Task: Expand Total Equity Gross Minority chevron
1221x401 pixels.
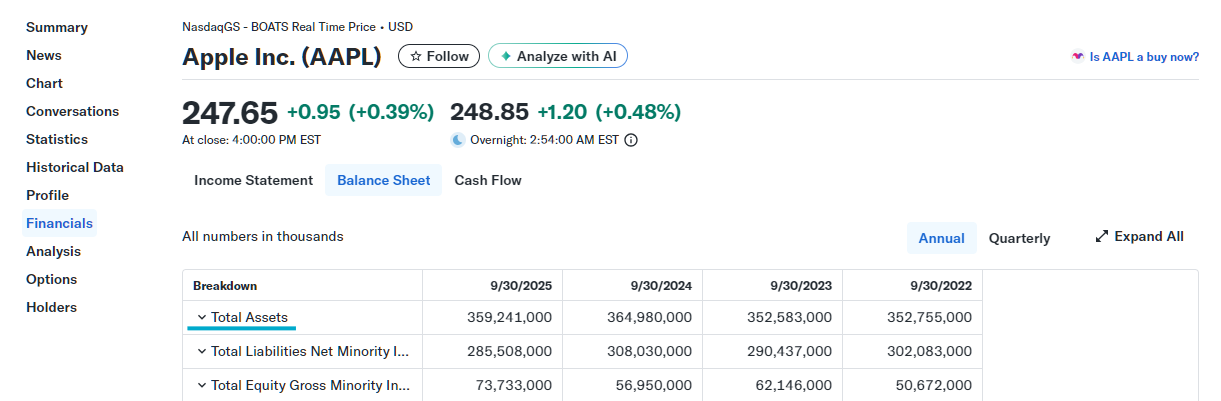Action: (202, 386)
